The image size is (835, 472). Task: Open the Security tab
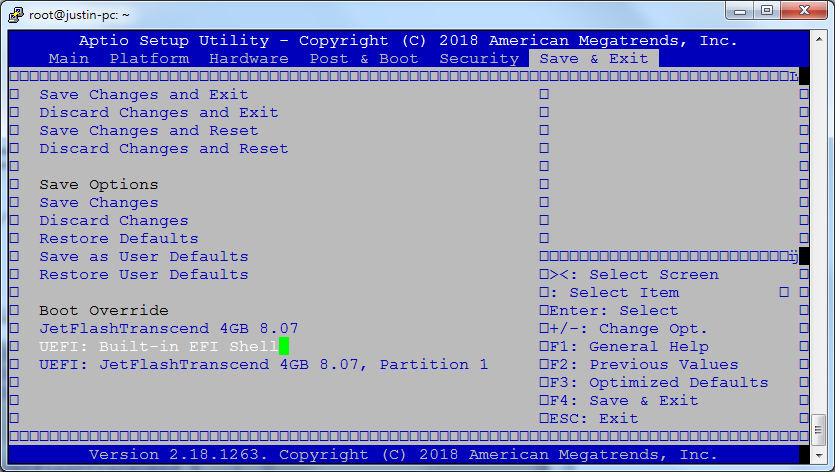[479, 59]
